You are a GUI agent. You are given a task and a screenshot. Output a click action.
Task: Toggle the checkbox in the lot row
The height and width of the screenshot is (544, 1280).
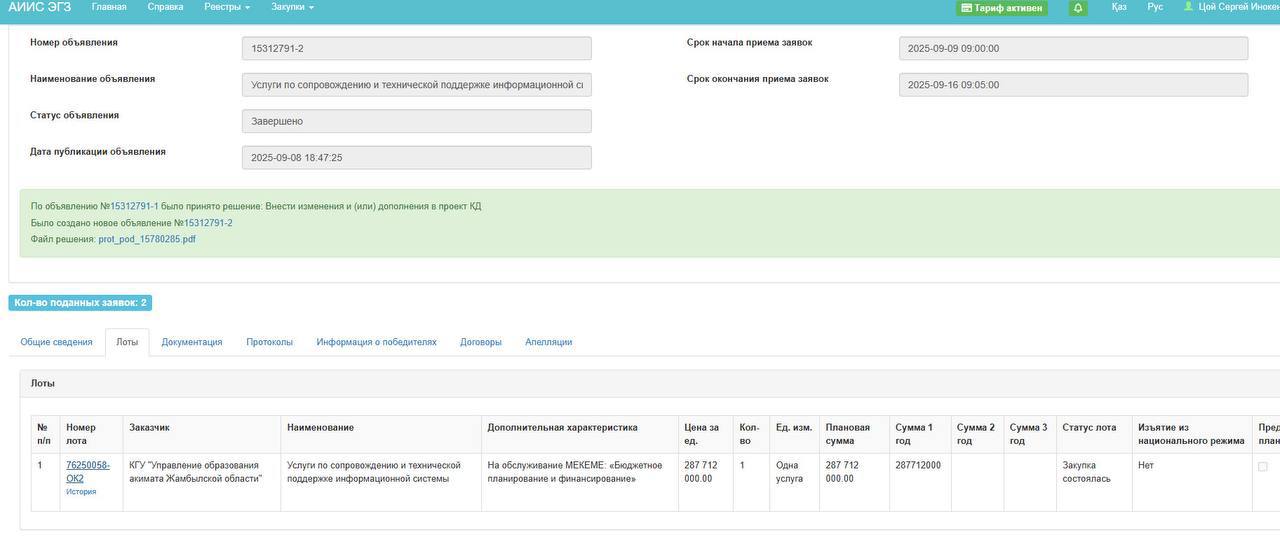(x=1262, y=466)
